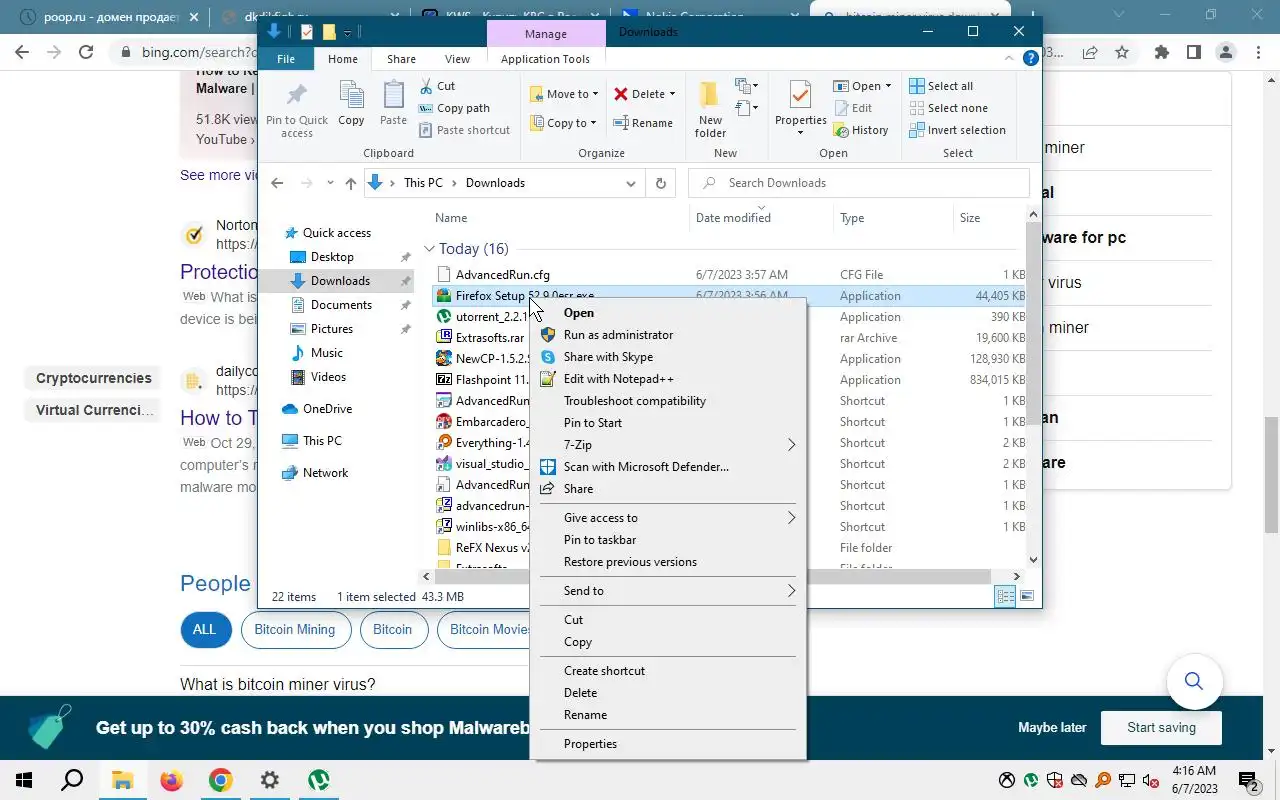The height and width of the screenshot is (800, 1280).
Task: Click the ALL filter chip
Action: [204, 630]
